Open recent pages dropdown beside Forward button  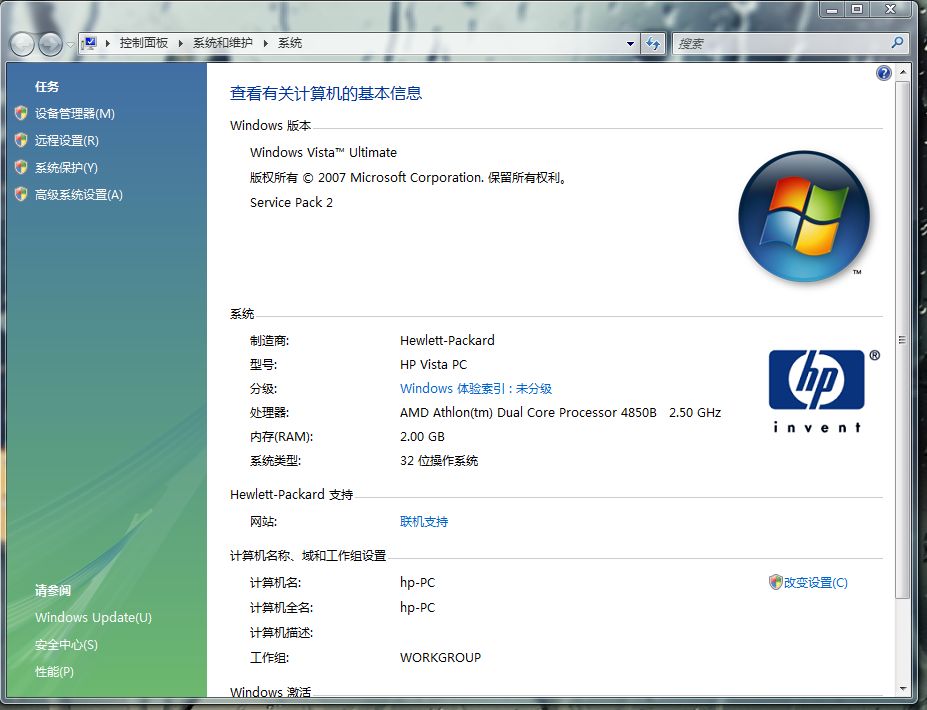click(70, 45)
